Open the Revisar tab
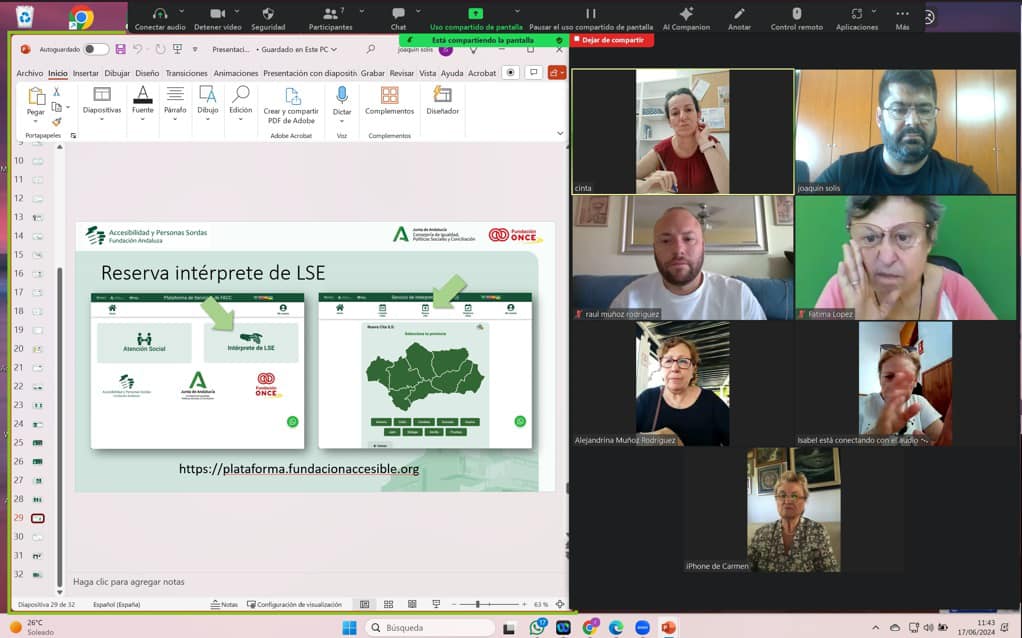The image size is (1022, 638). click(x=402, y=73)
